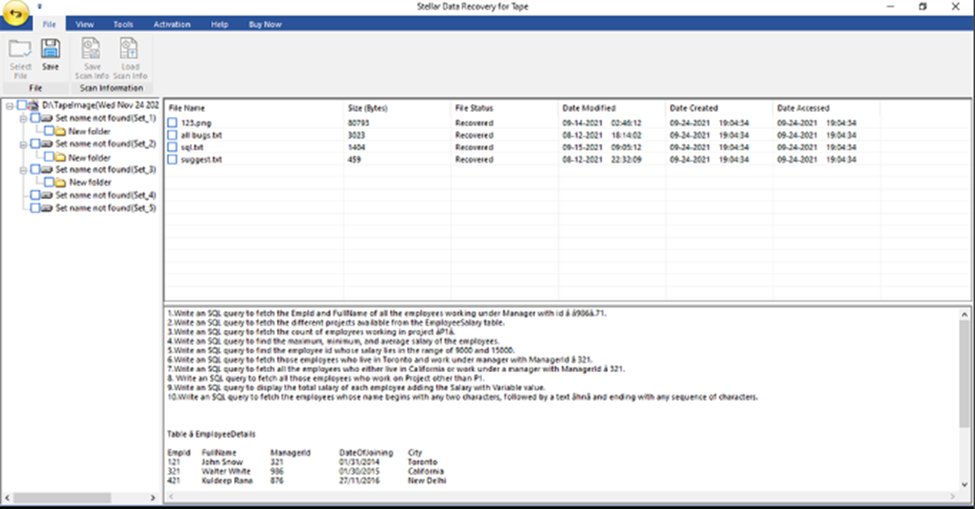Tick the sql.txt file checkbox
The image size is (975, 509).
click(173, 146)
